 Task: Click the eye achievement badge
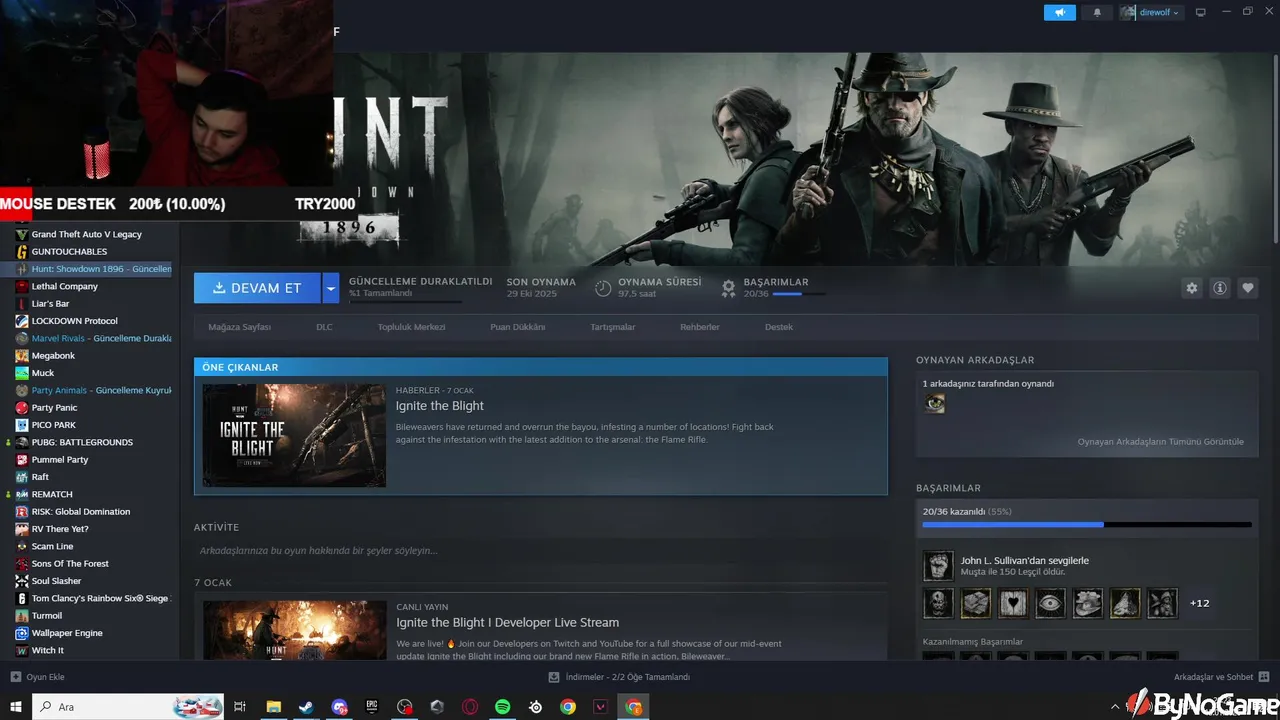pyautogui.click(x=1050, y=603)
